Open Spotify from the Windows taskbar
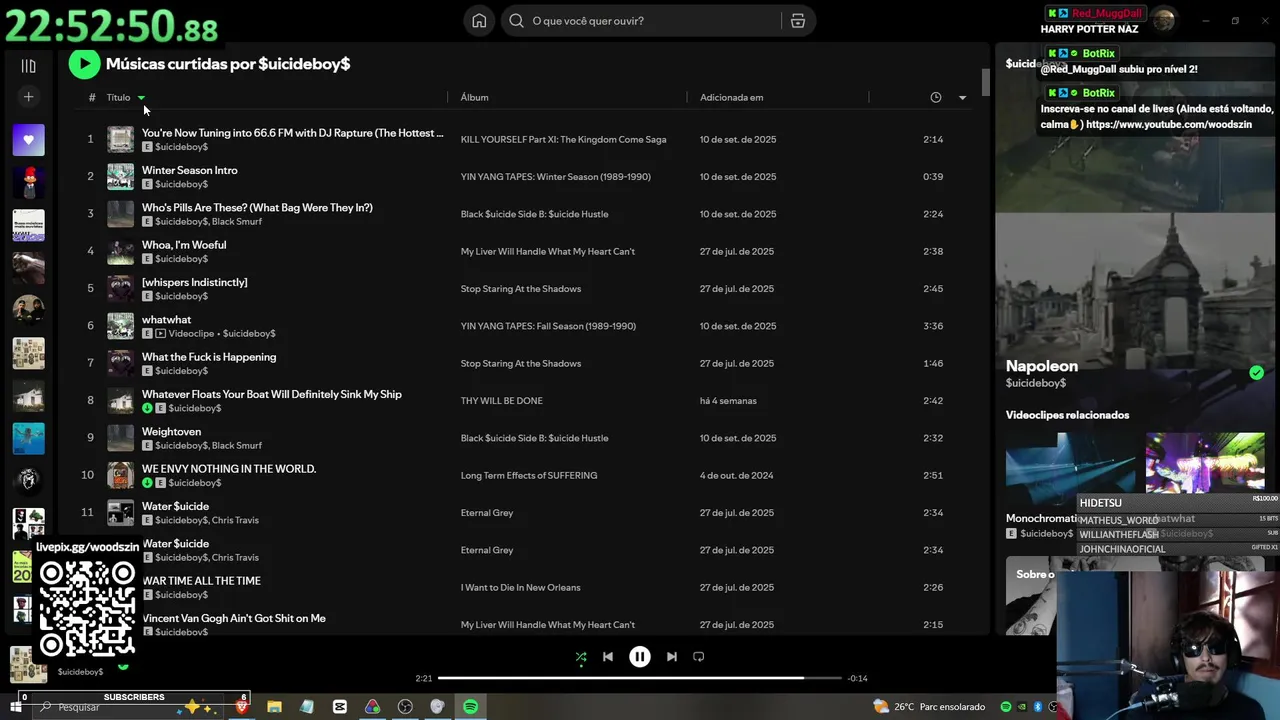 click(470, 707)
